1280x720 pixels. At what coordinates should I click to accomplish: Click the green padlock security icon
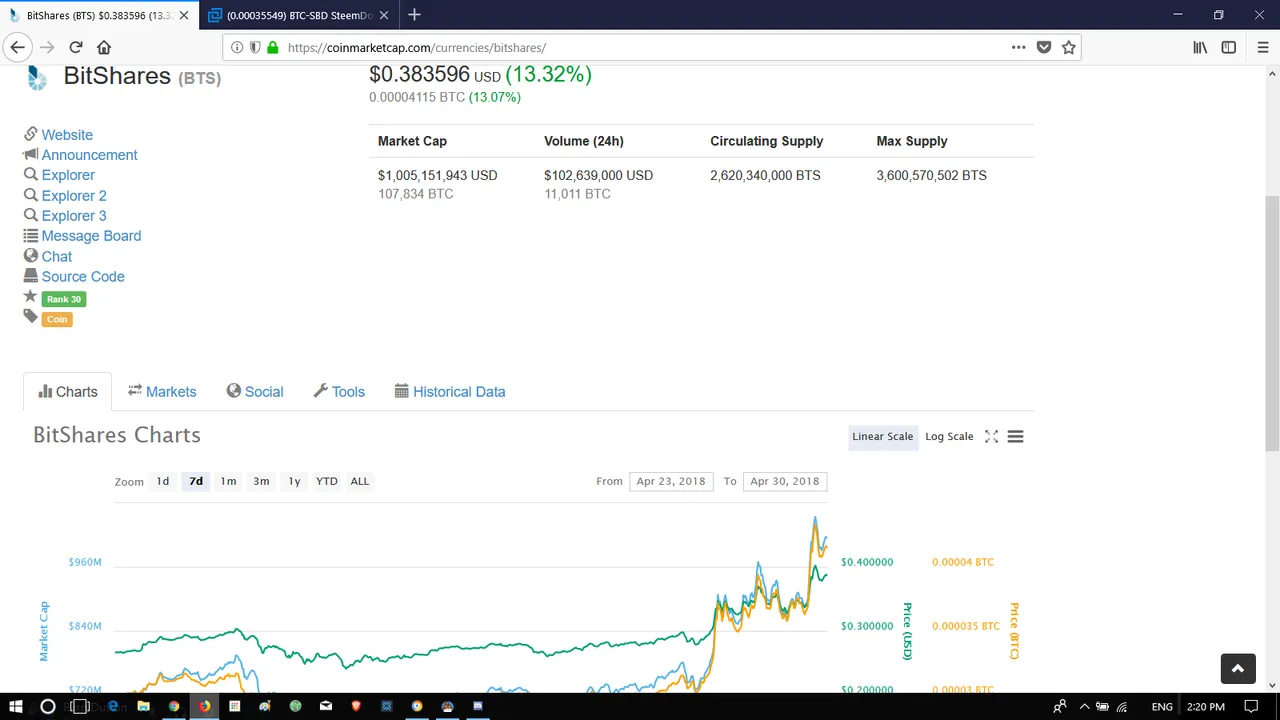click(272, 47)
